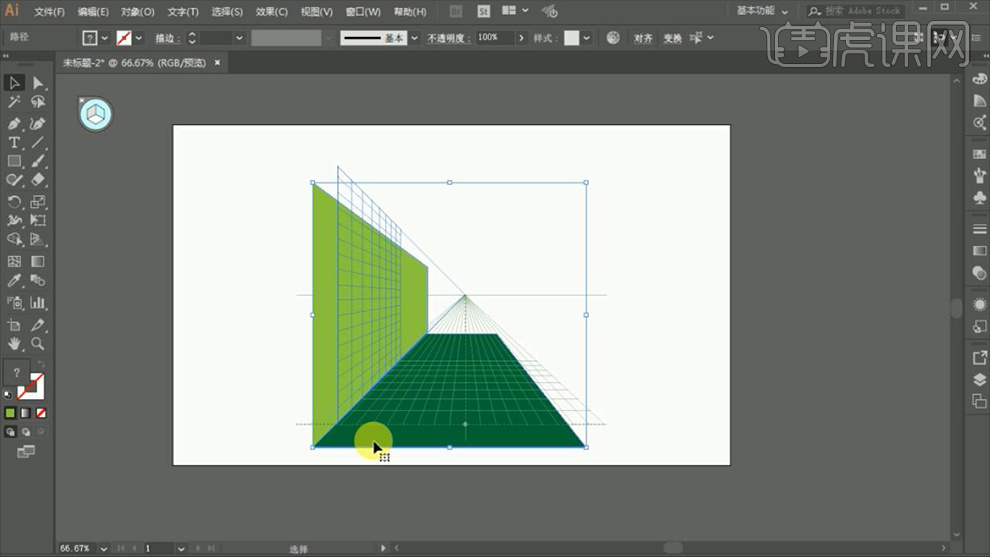Image resolution: width=990 pixels, height=557 pixels.
Task: Click the Eraser tool
Action: click(x=38, y=180)
